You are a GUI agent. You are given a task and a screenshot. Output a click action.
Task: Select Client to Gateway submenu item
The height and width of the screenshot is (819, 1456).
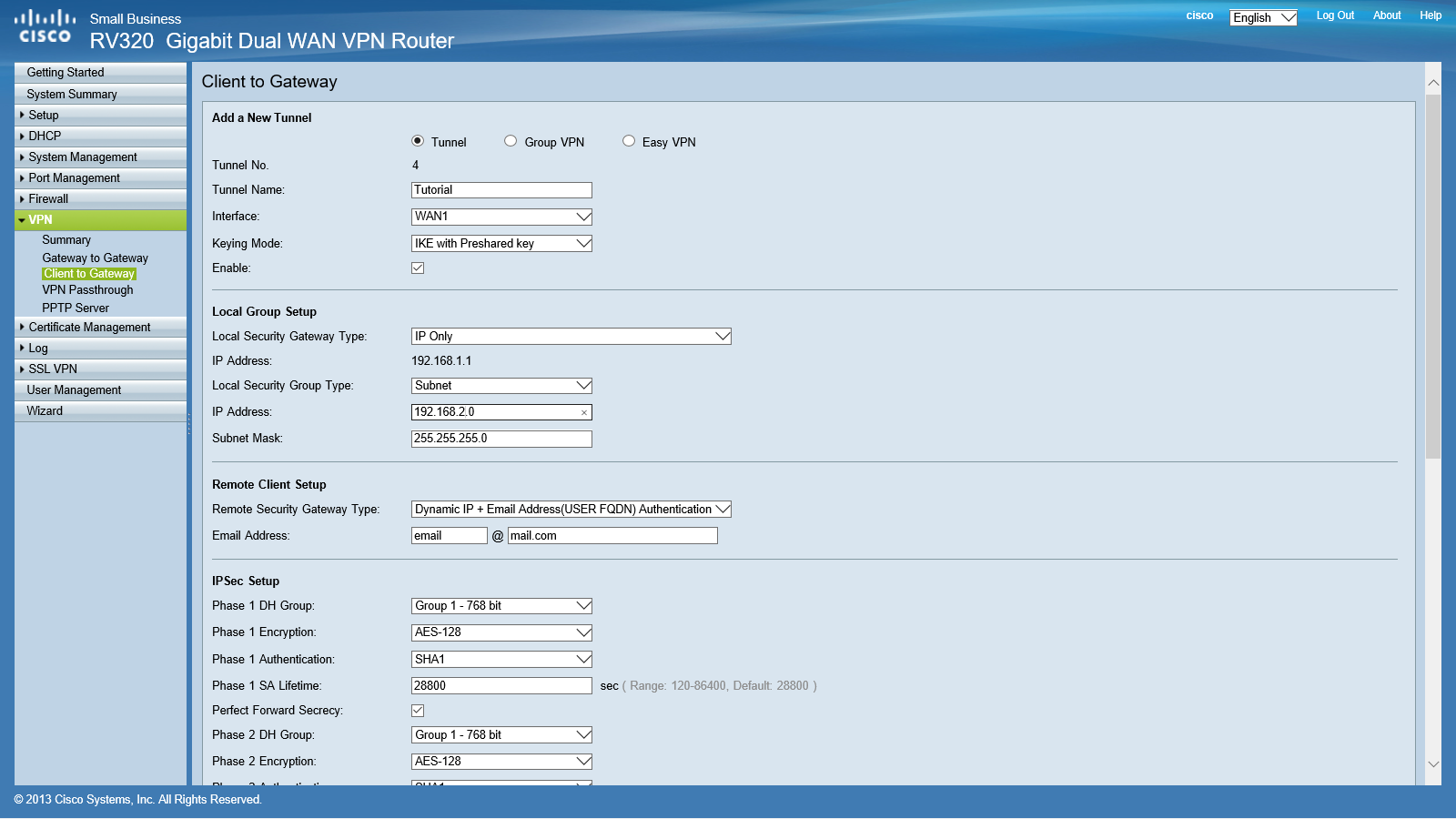coord(89,274)
